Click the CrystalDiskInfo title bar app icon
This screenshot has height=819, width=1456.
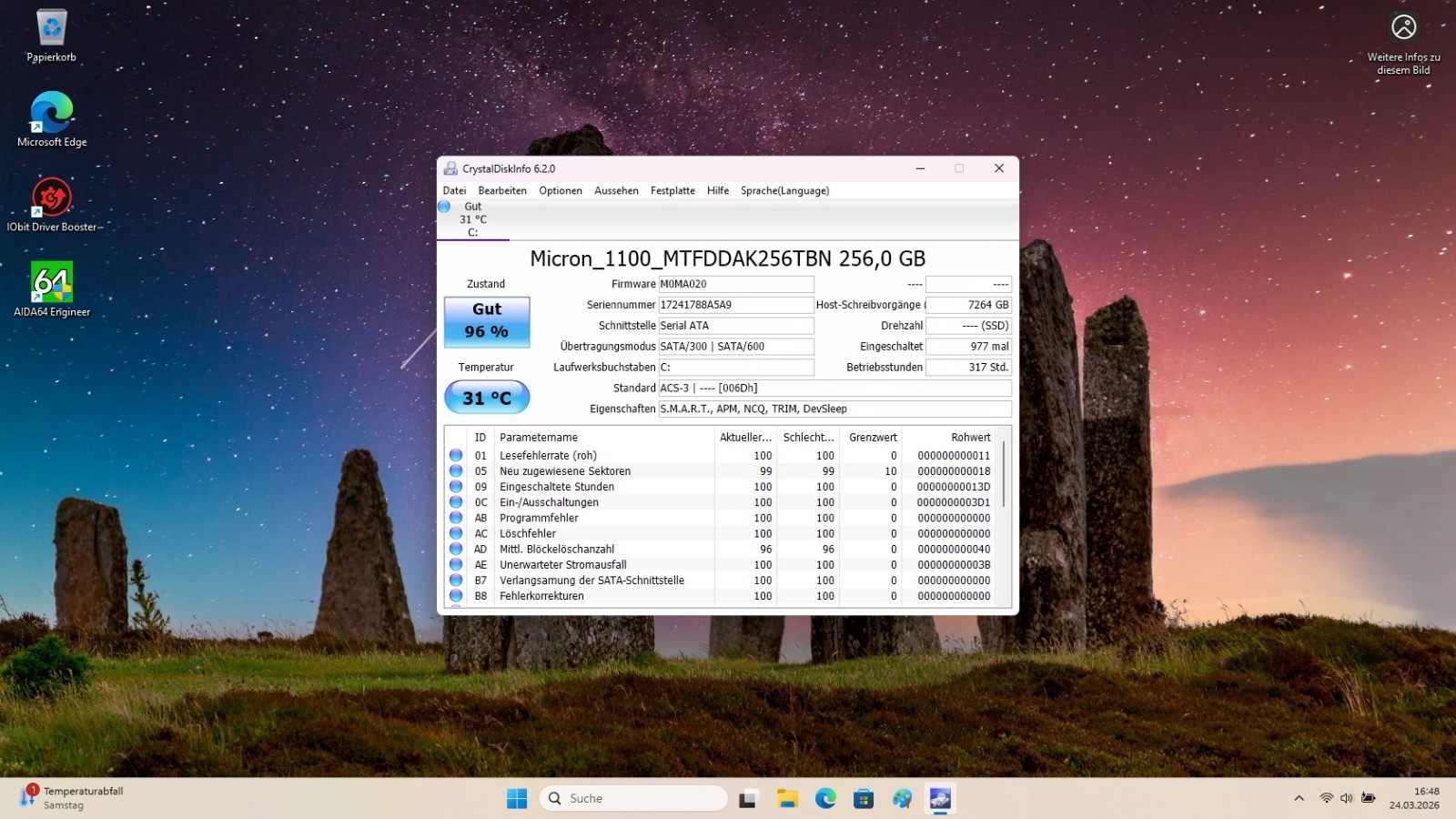pos(450,168)
